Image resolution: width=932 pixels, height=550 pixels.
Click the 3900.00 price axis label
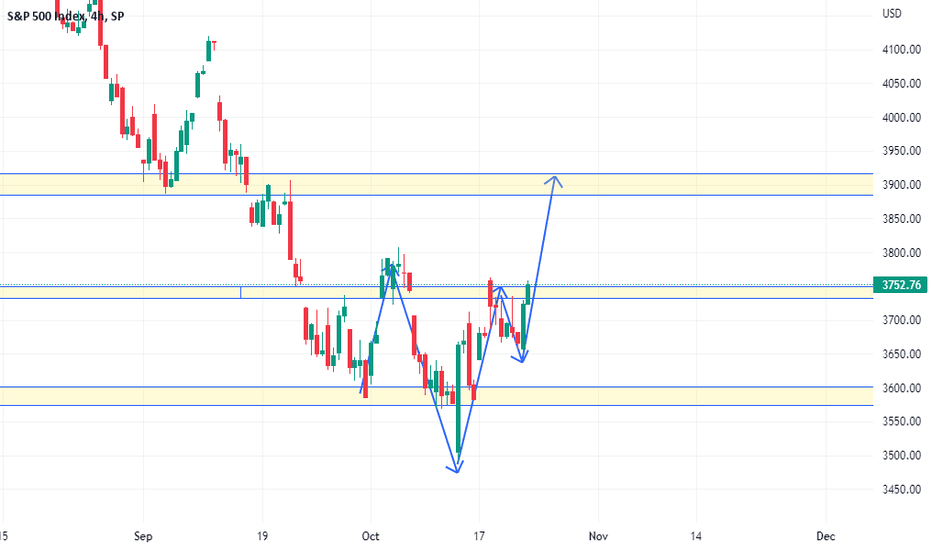point(902,185)
